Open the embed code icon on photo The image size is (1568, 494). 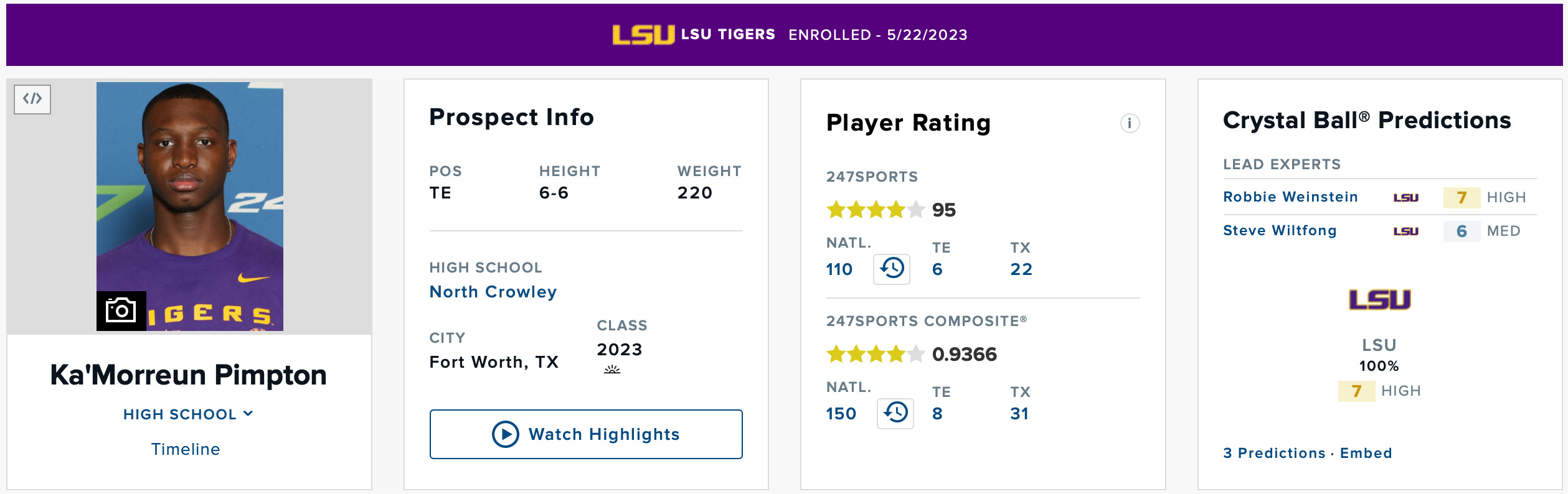pyautogui.click(x=32, y=99)
